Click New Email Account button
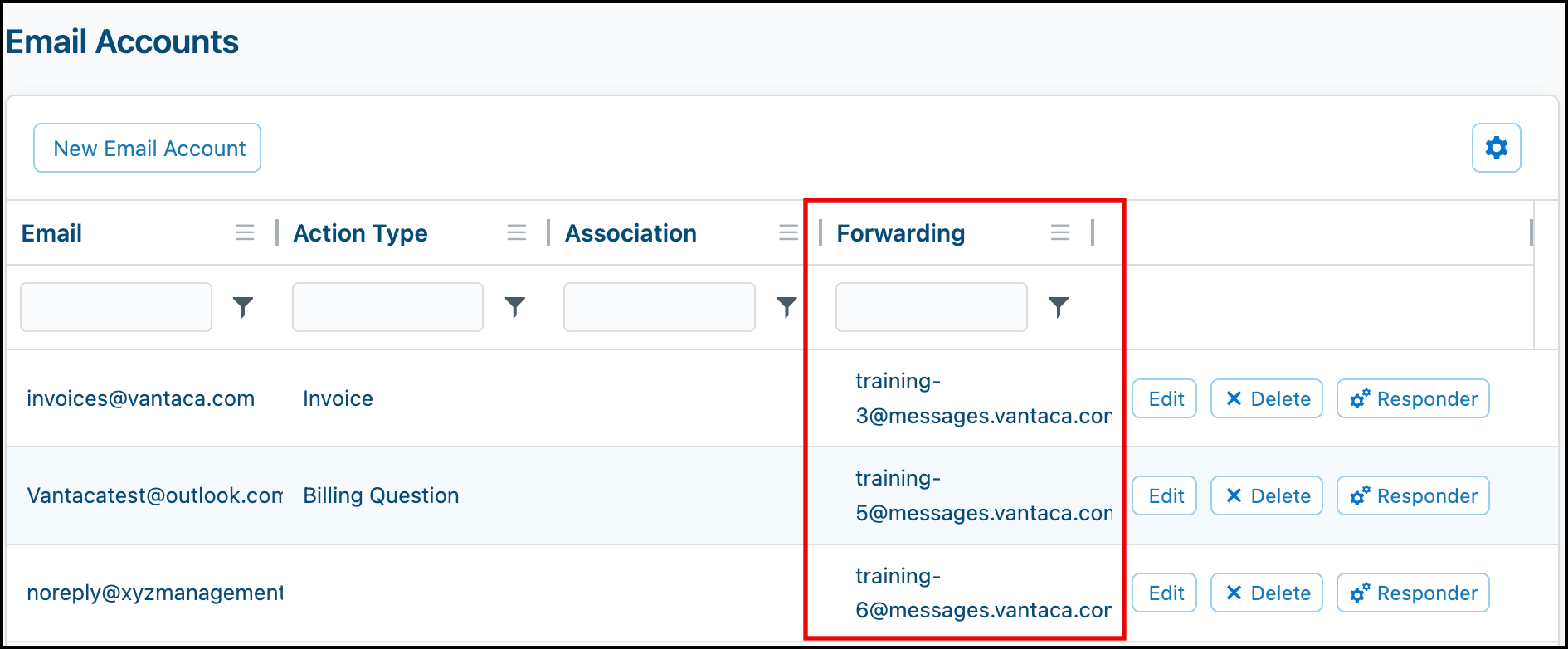The width and height of the screenshot is (1568, 649). tap(148, 148)
